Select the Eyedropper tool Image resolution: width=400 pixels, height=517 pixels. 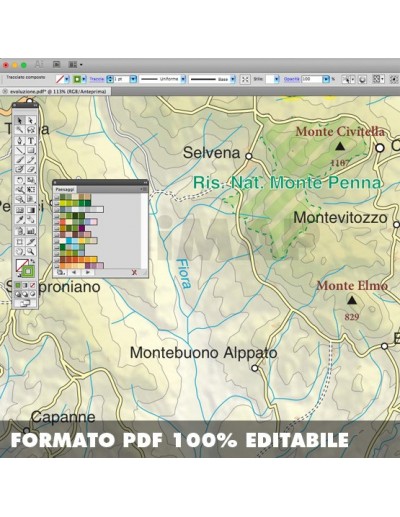coord(20,220)
